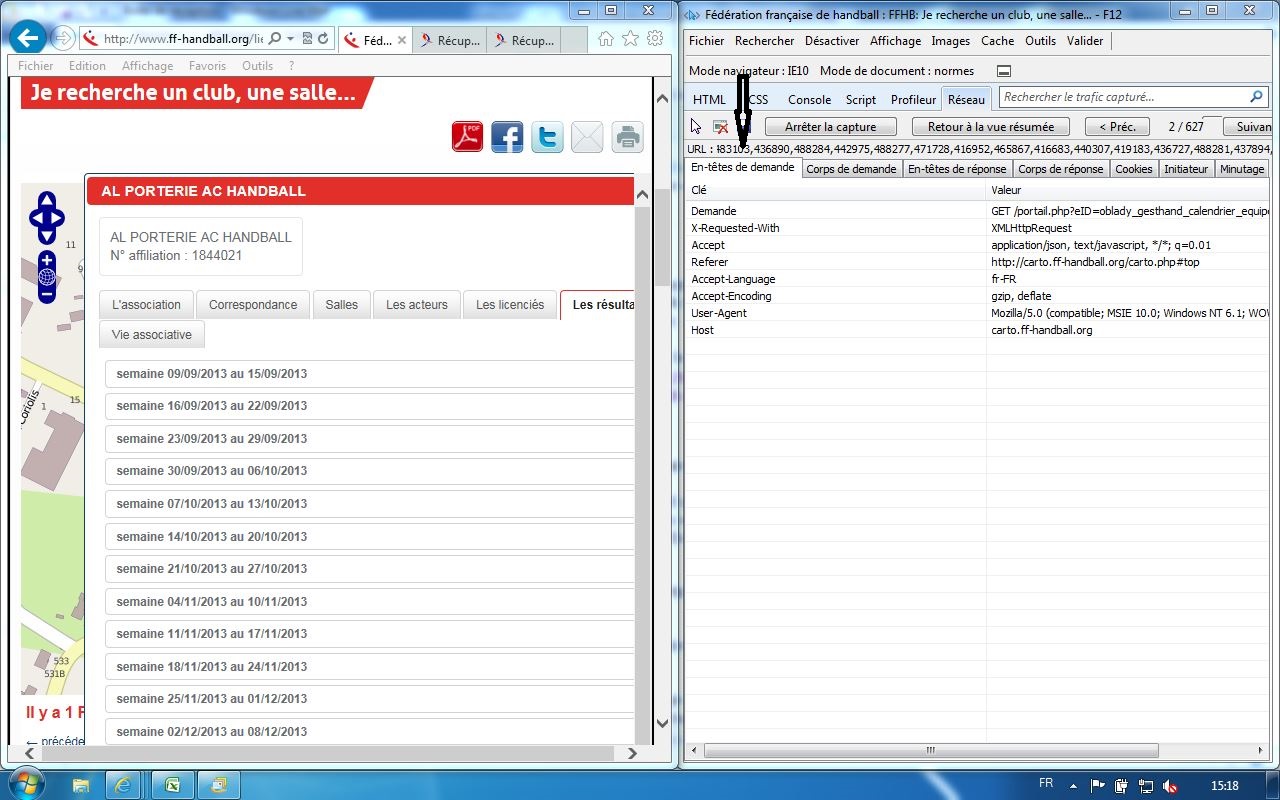Open Internet Explorer from the taskbar
The width and height of the screenshot is (1280, 800).
click(x=123, y=785)
